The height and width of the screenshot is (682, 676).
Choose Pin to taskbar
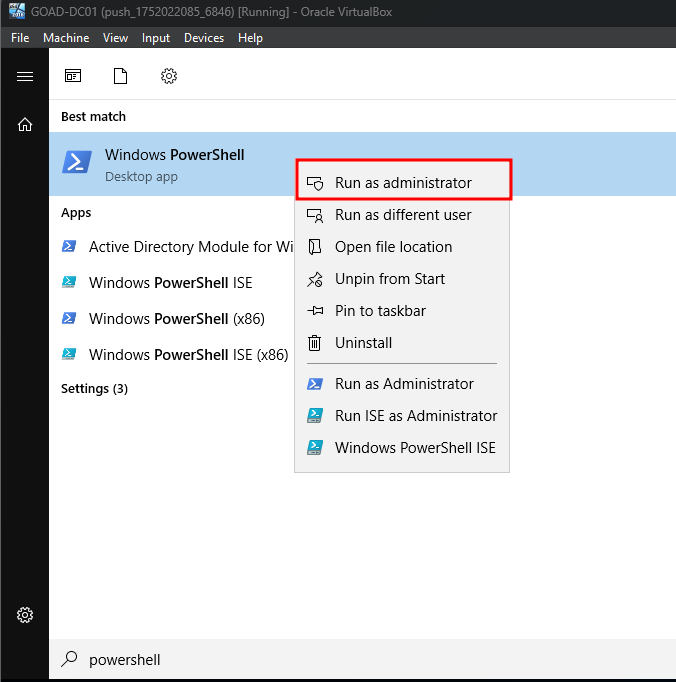click(x=402, y=311)
